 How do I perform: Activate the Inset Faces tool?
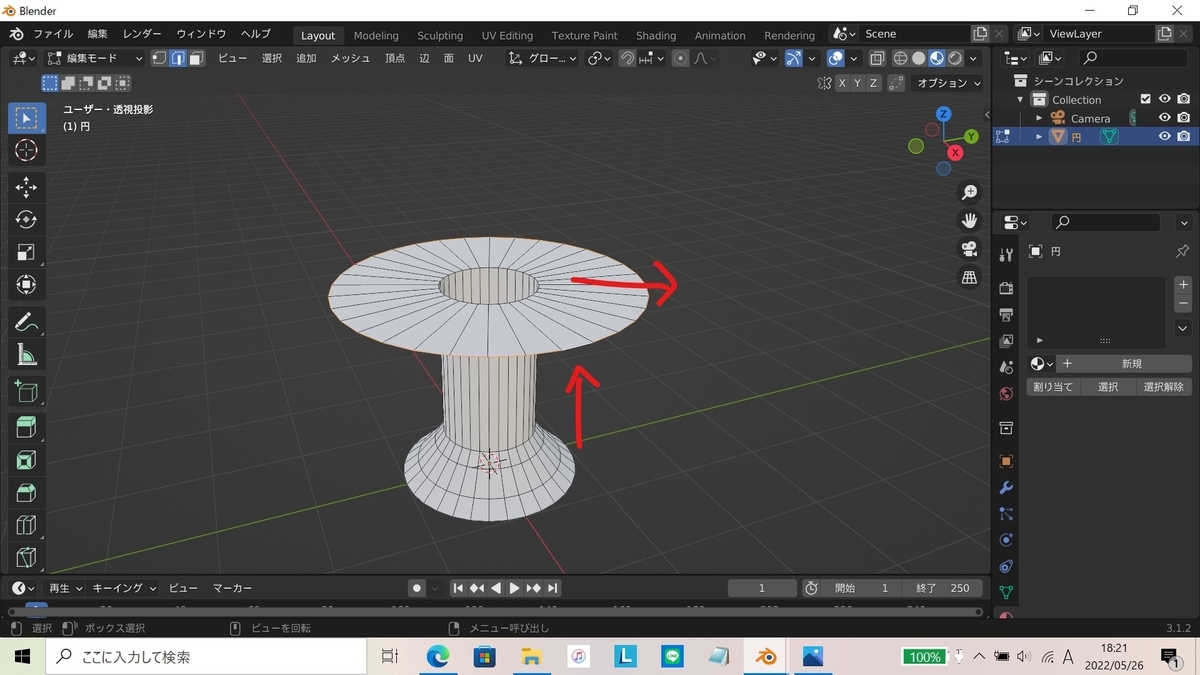(x=27, y=460)
